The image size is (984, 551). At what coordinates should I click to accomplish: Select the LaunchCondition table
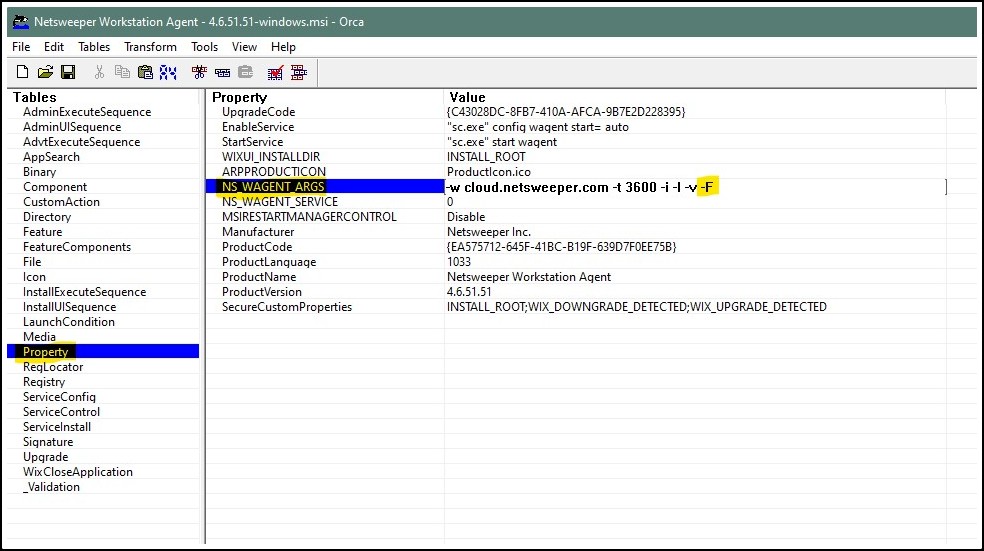tap(69, 323)
